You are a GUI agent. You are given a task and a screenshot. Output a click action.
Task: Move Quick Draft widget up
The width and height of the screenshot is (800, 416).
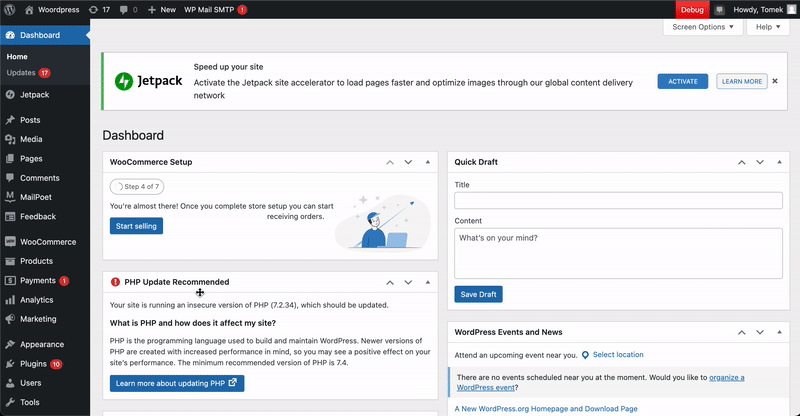[742, 162]
